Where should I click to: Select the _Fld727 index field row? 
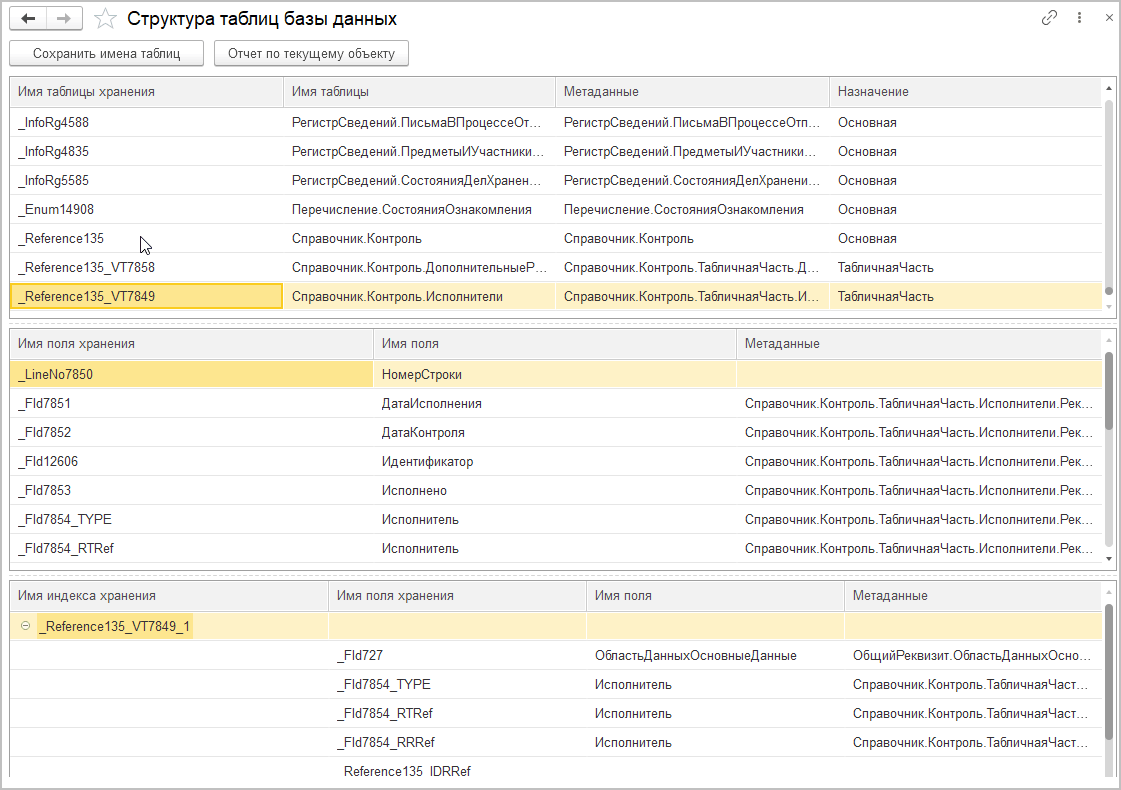coord(360,656)
